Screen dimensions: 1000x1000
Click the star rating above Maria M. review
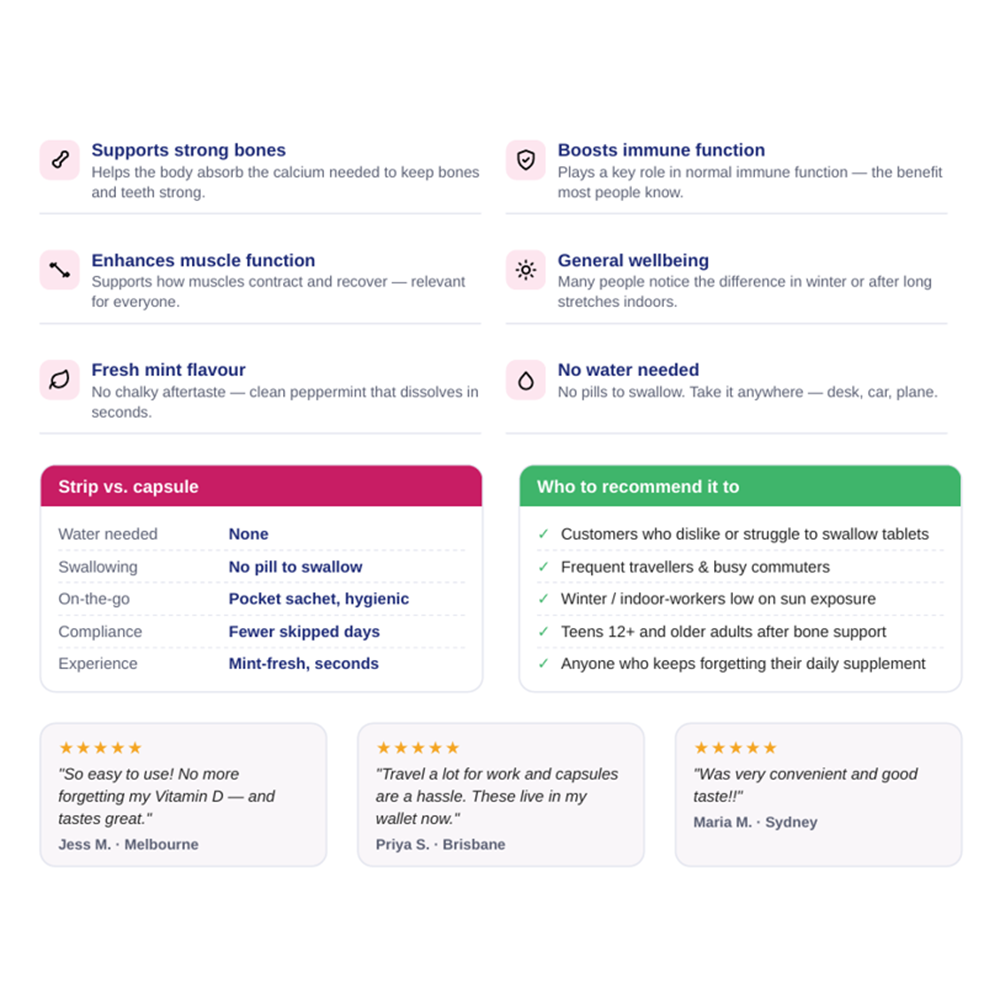(735, 747)
